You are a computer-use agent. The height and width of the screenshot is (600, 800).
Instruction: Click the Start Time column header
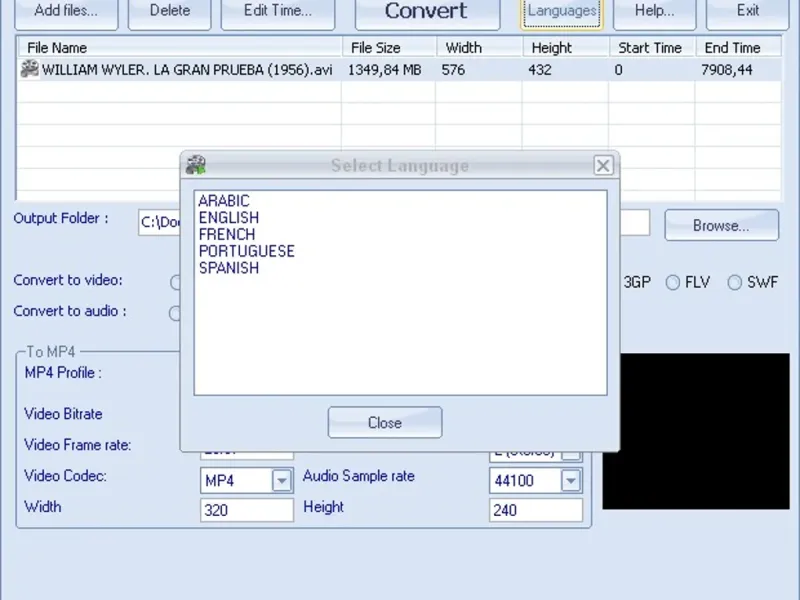point(652,47)
